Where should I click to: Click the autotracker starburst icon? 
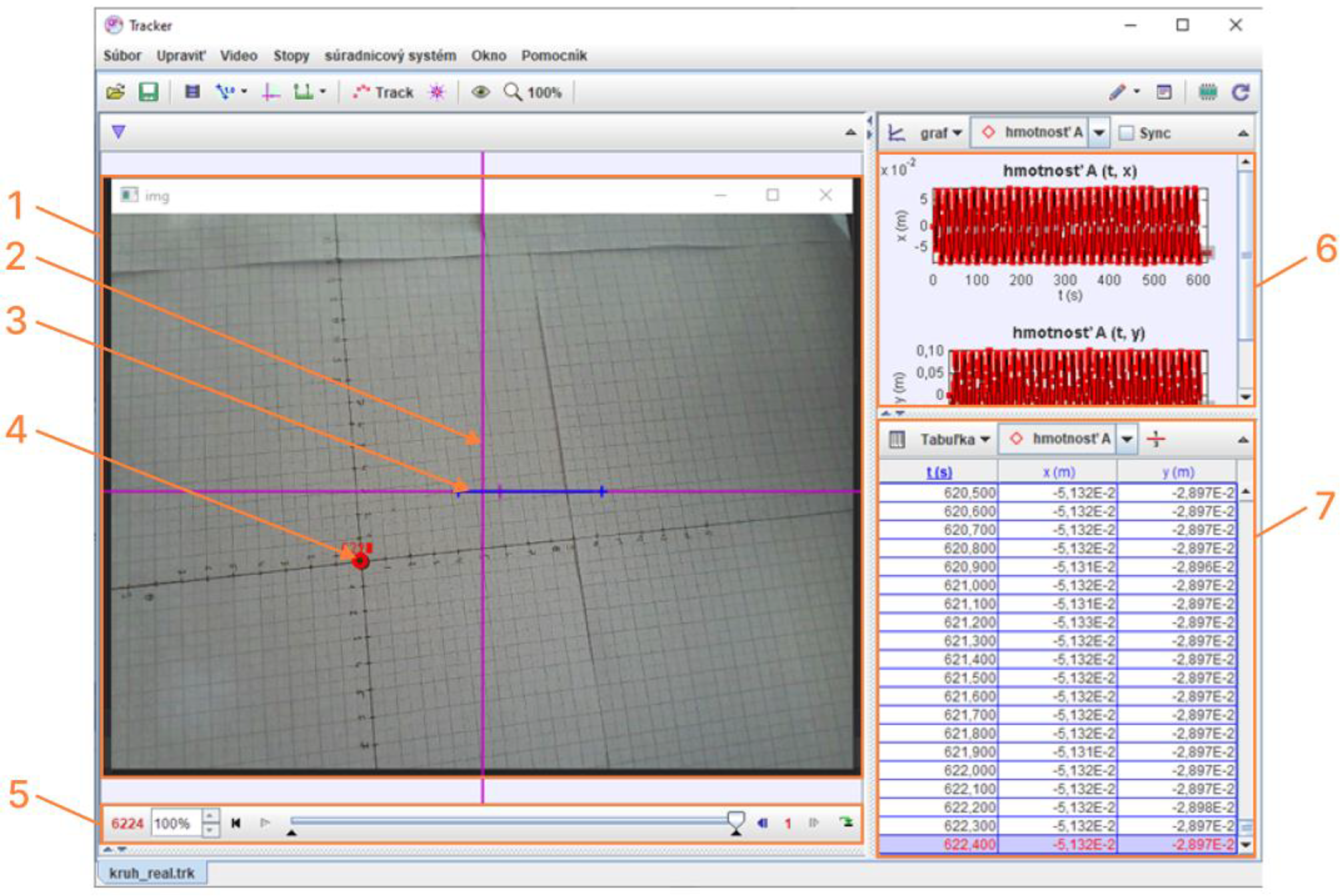click(x=437, y=93)
